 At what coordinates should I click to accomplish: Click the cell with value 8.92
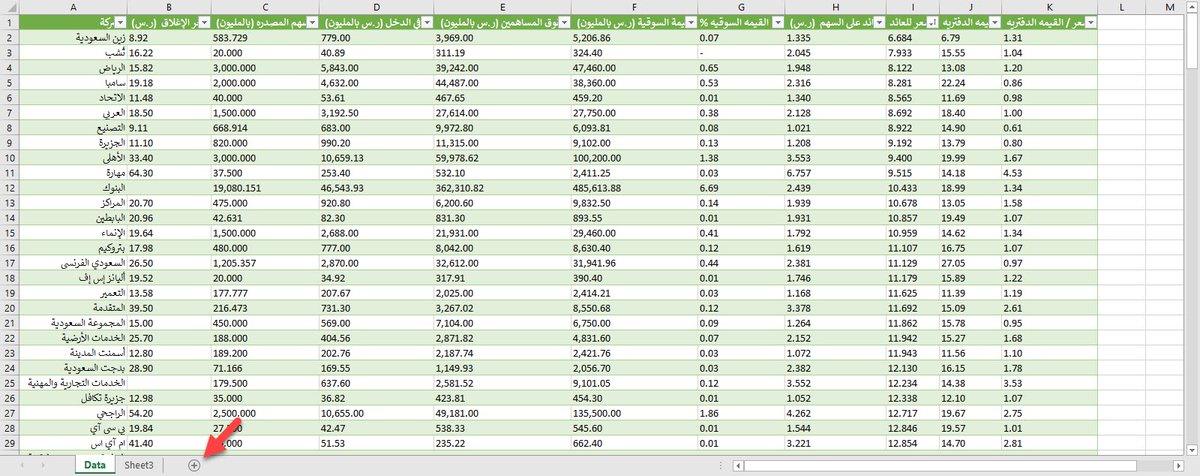click(169, 37)
